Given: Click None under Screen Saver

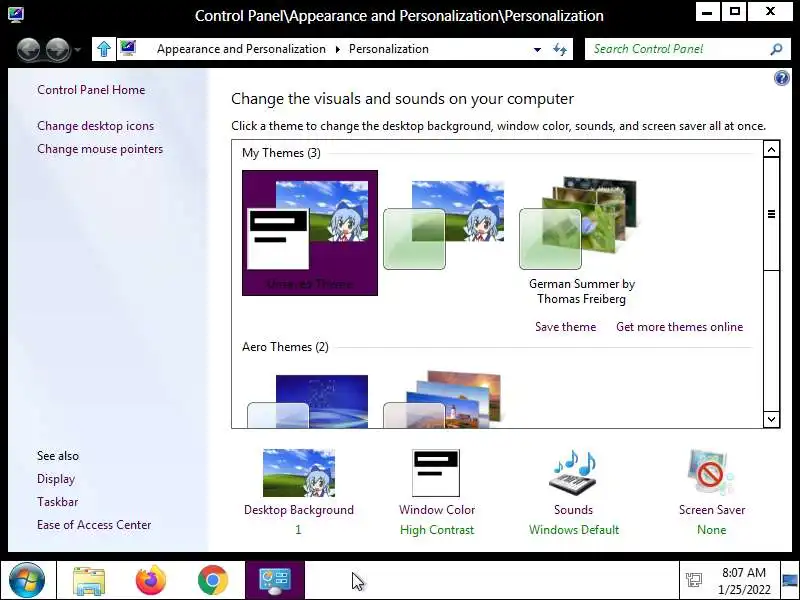Looking at the screenshot, I should 711,530.
